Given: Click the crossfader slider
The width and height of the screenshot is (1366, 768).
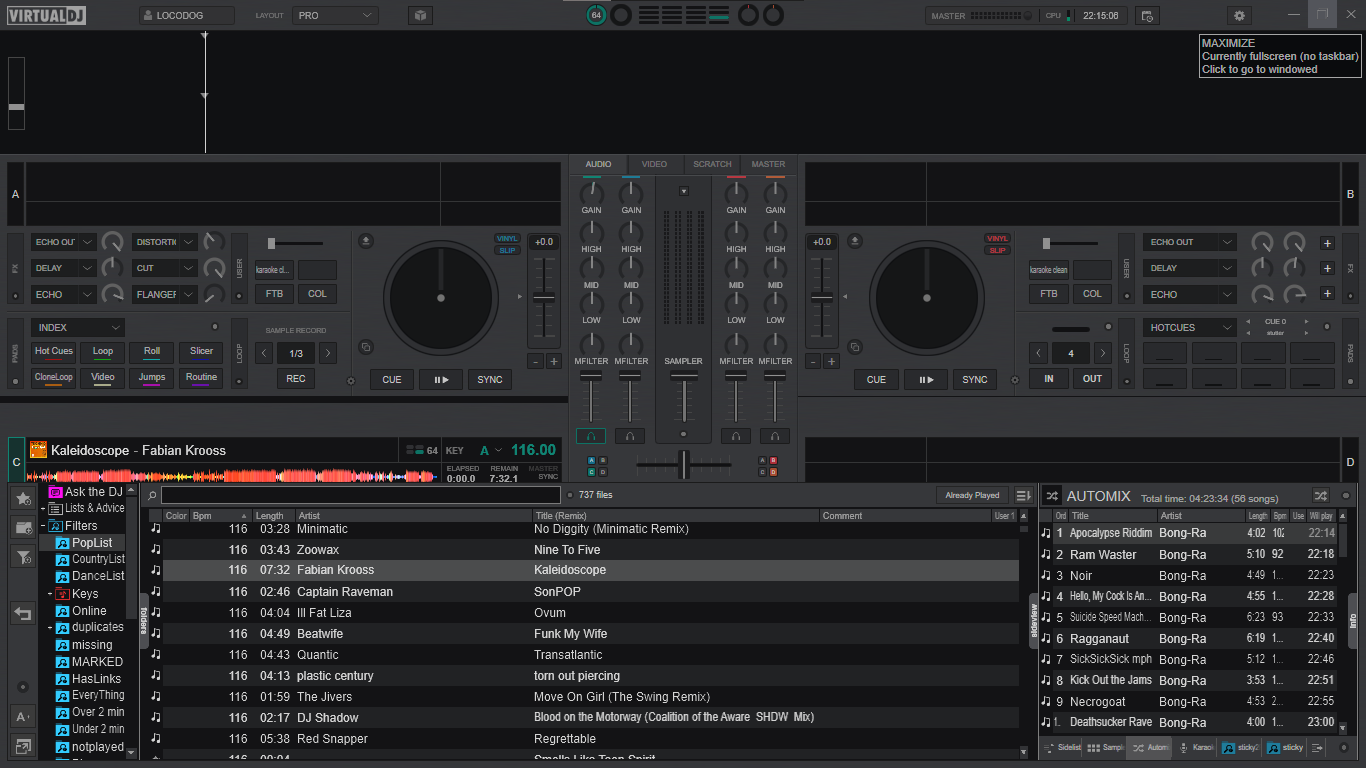Looking at the screenshot, I should tap(685, 464).
